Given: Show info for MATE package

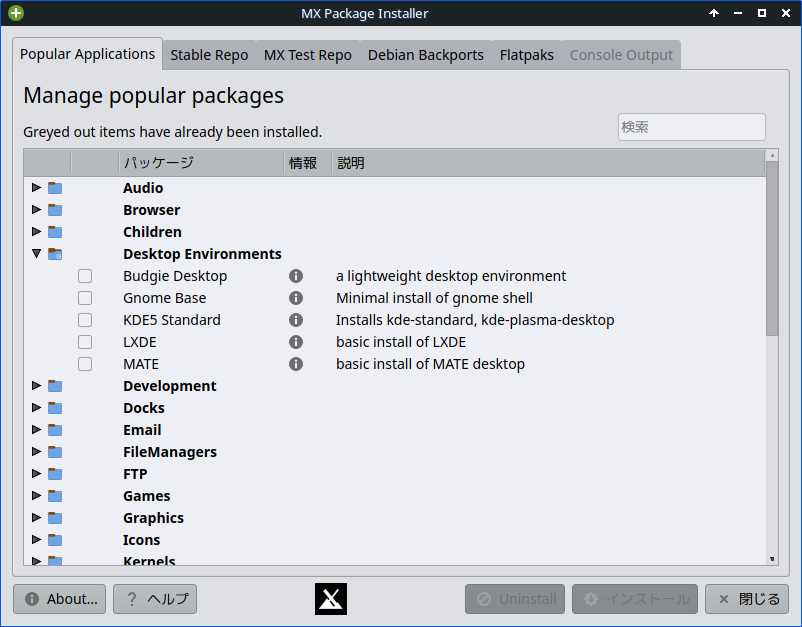Looking at the screenshot, I should point(296,364).
